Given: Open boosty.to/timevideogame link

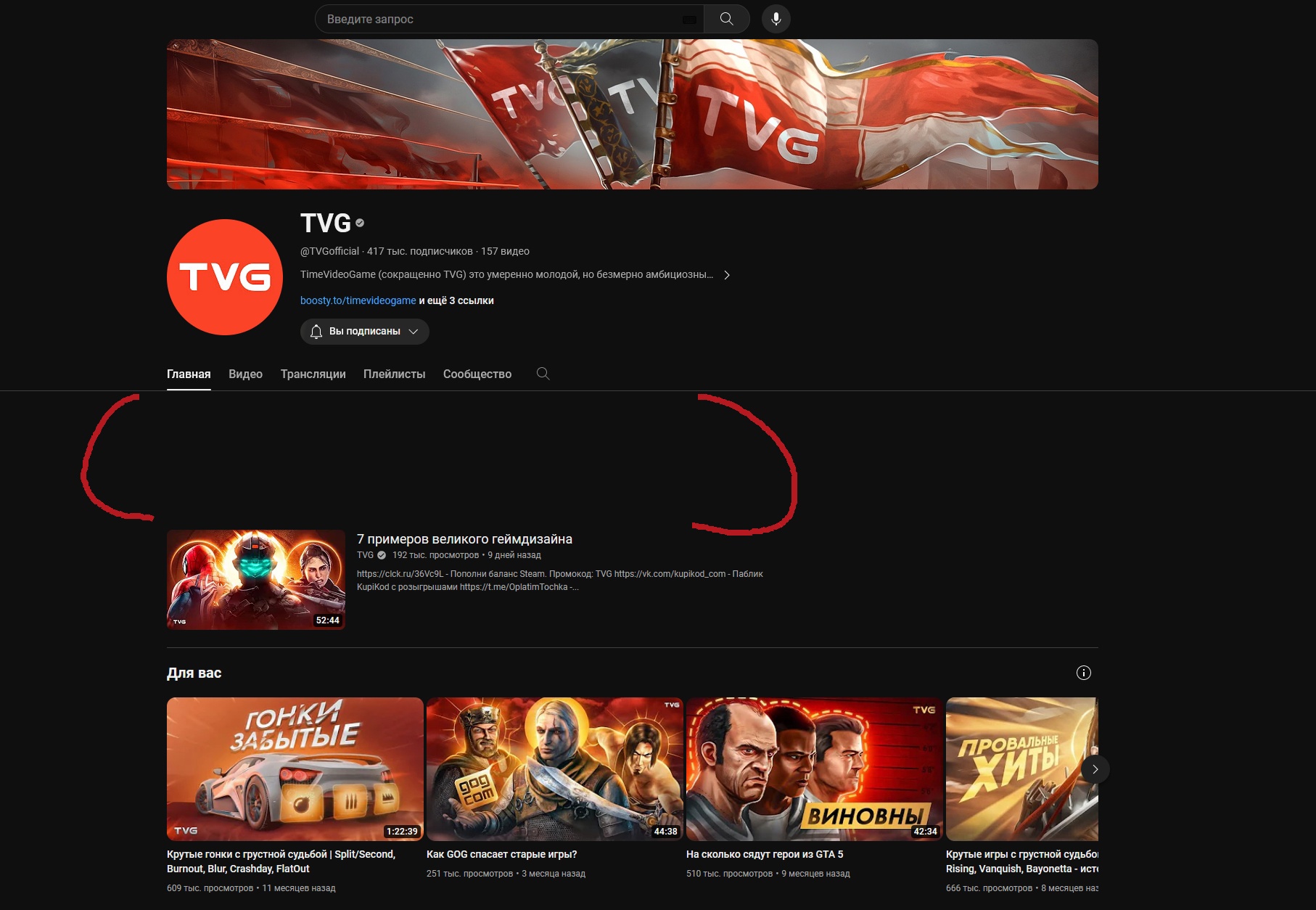Looking at the screenshot, I should tap(358, 300).
